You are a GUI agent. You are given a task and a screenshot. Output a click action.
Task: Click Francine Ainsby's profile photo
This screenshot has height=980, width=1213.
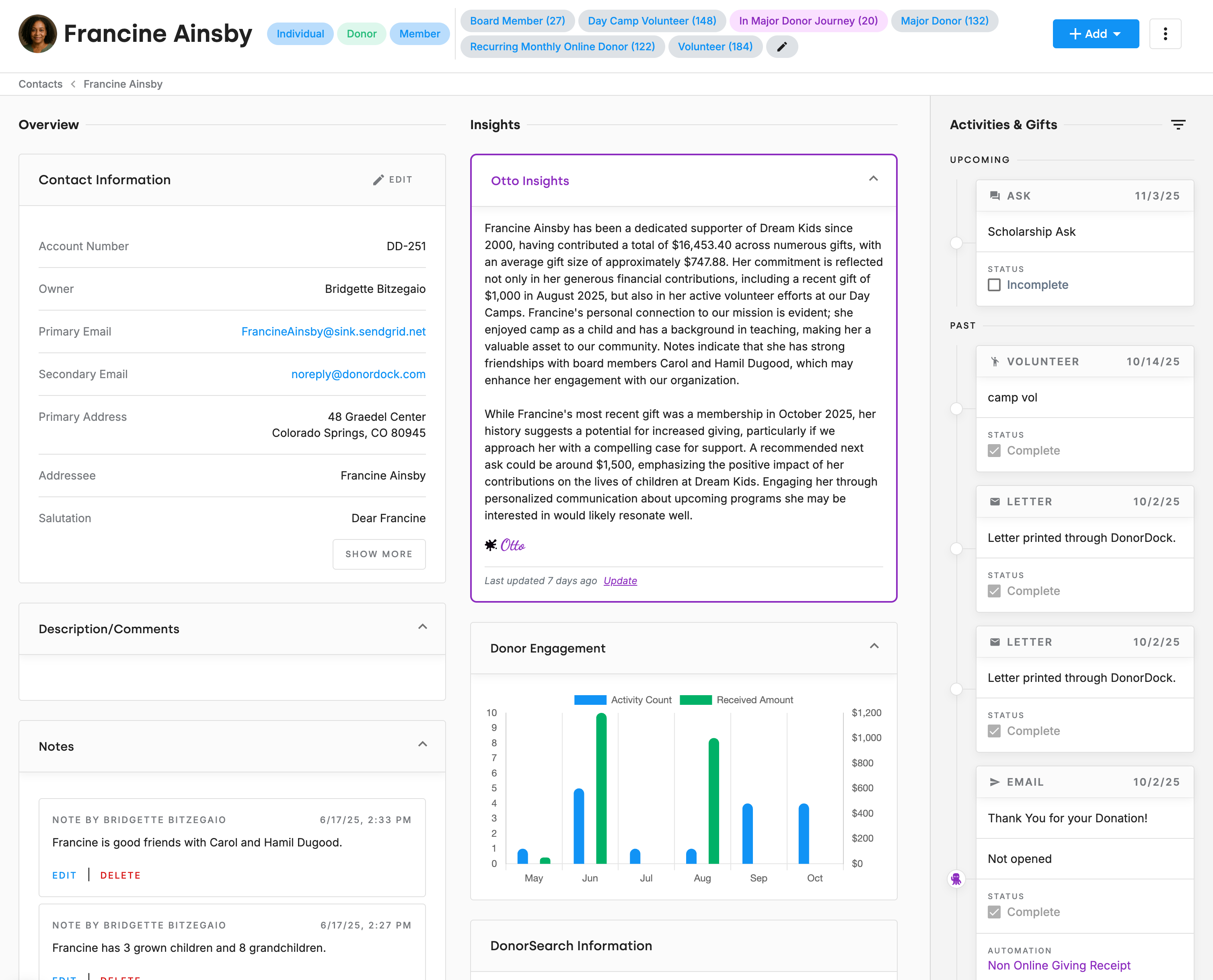pos(38,34)
